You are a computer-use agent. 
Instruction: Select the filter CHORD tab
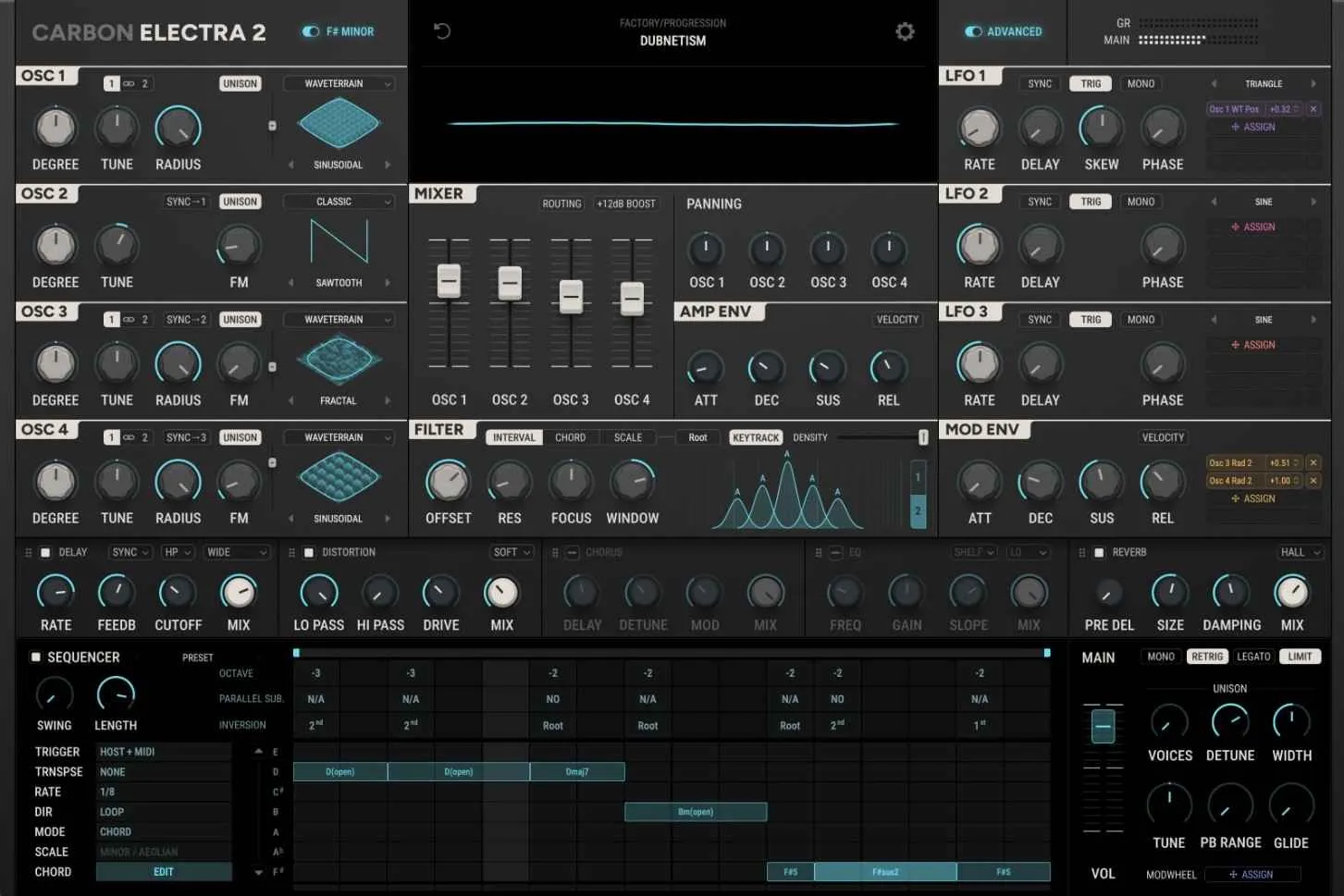(570, 437)
